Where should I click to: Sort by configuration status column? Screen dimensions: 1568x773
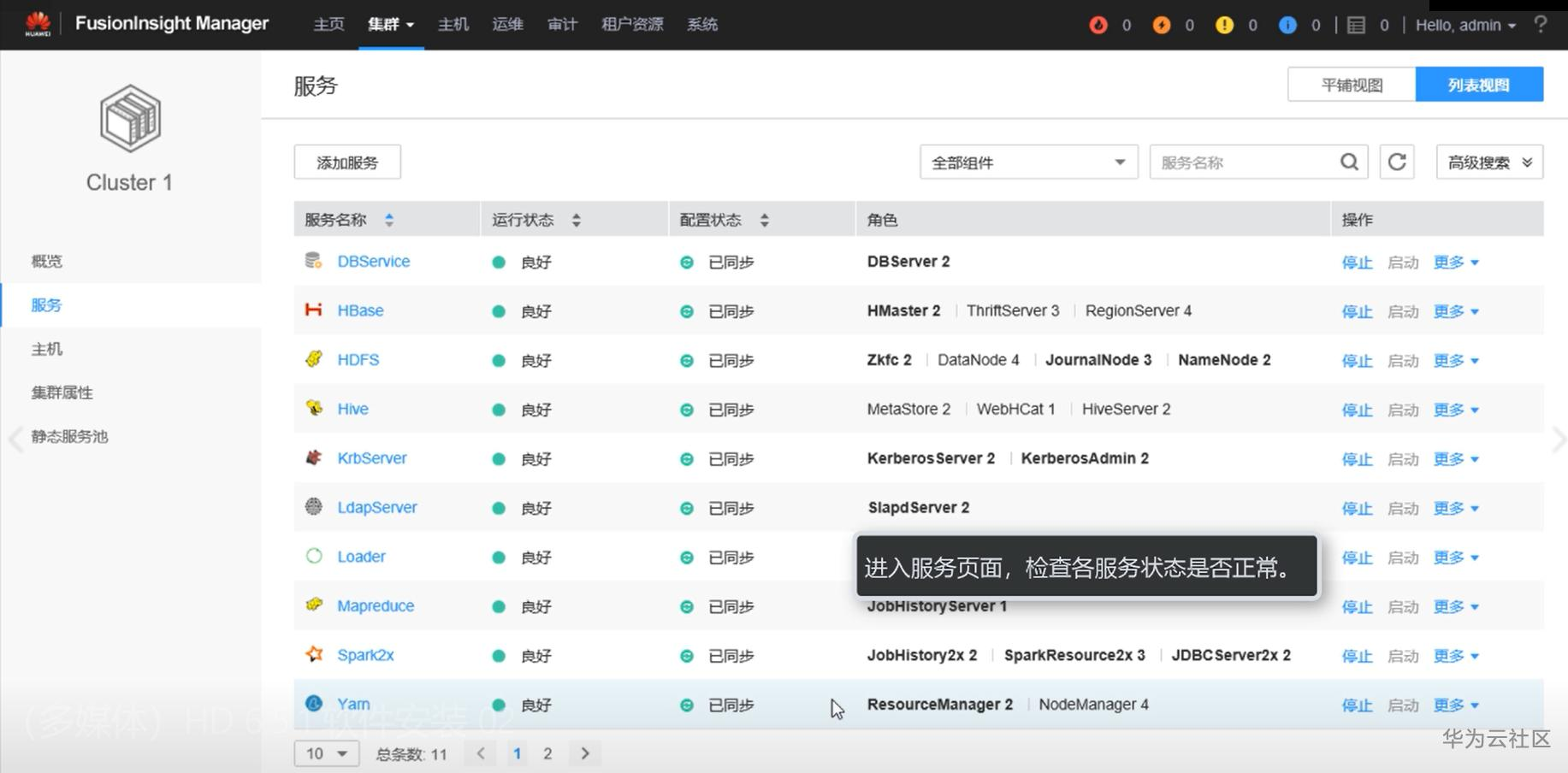765,220
